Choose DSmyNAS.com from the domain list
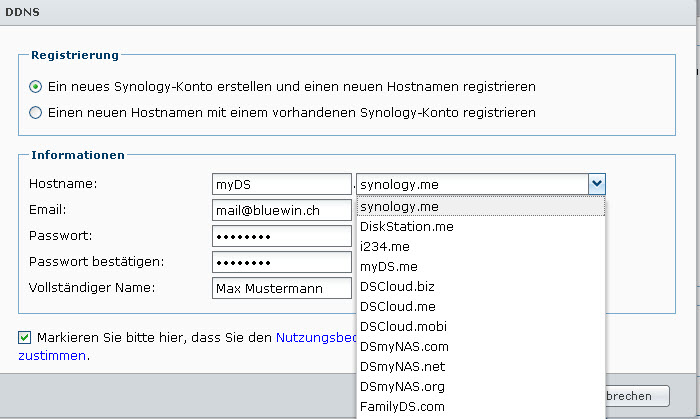 pyautogui.click(x=481, y=347)
